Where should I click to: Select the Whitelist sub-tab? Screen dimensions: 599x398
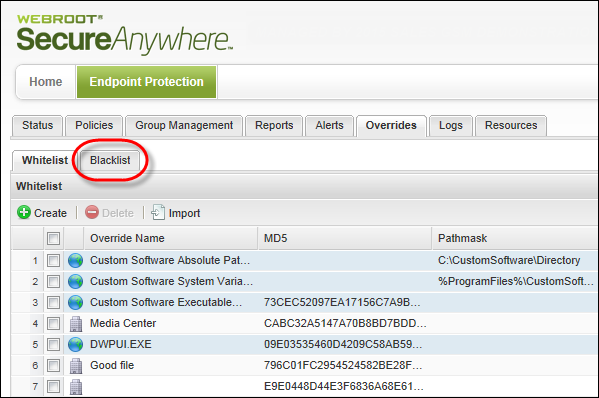pos(45,160)
